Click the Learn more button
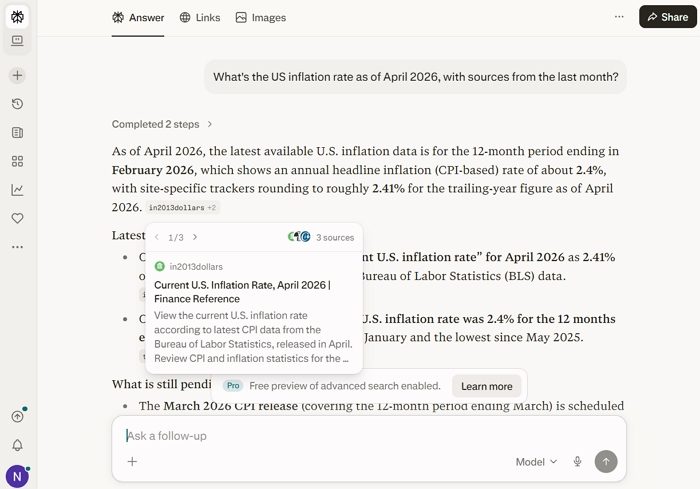Screen dimensions: 700x489 pos(486,386)
